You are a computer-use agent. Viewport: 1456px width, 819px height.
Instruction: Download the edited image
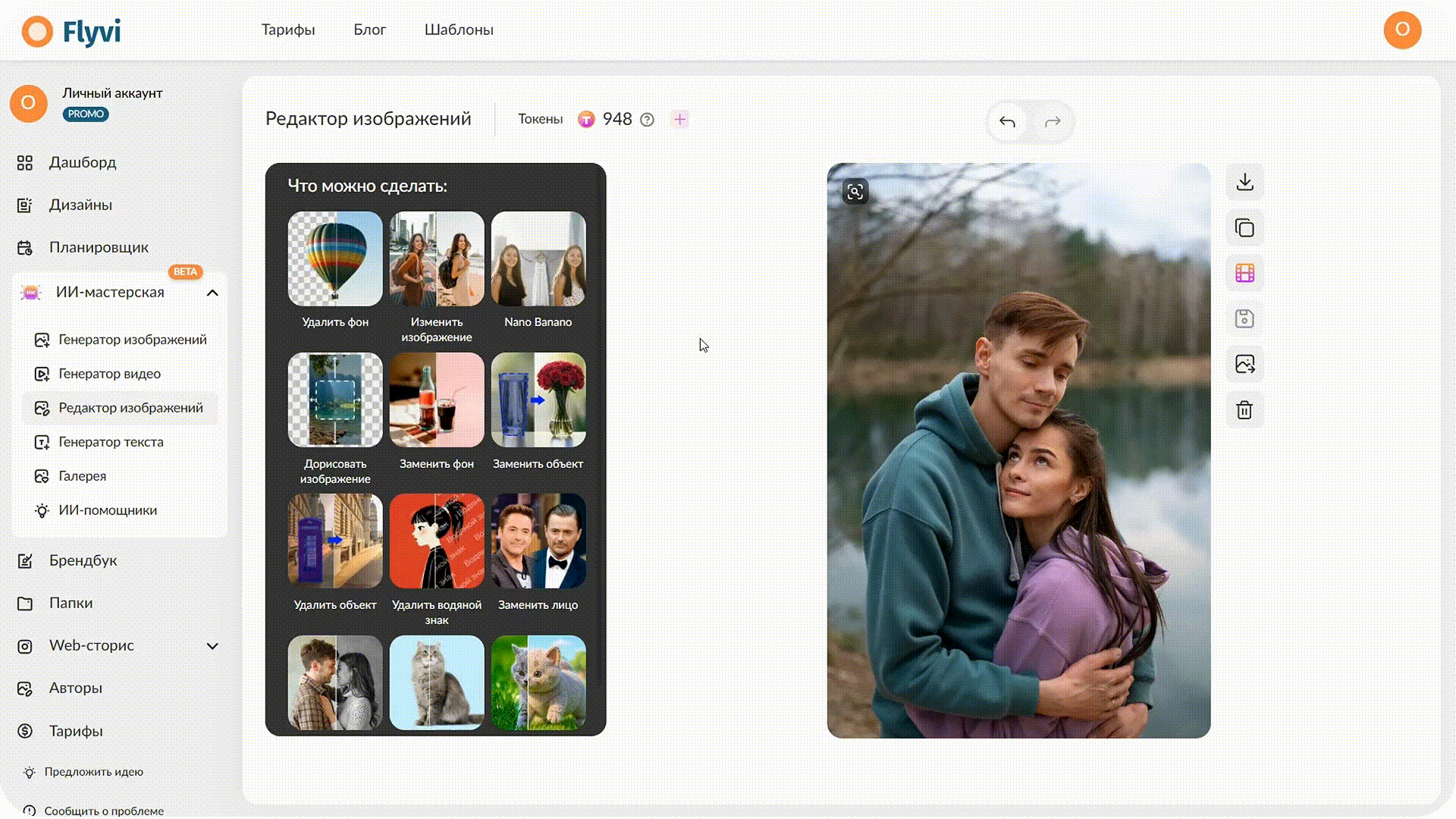click(x=1244, y=182)
